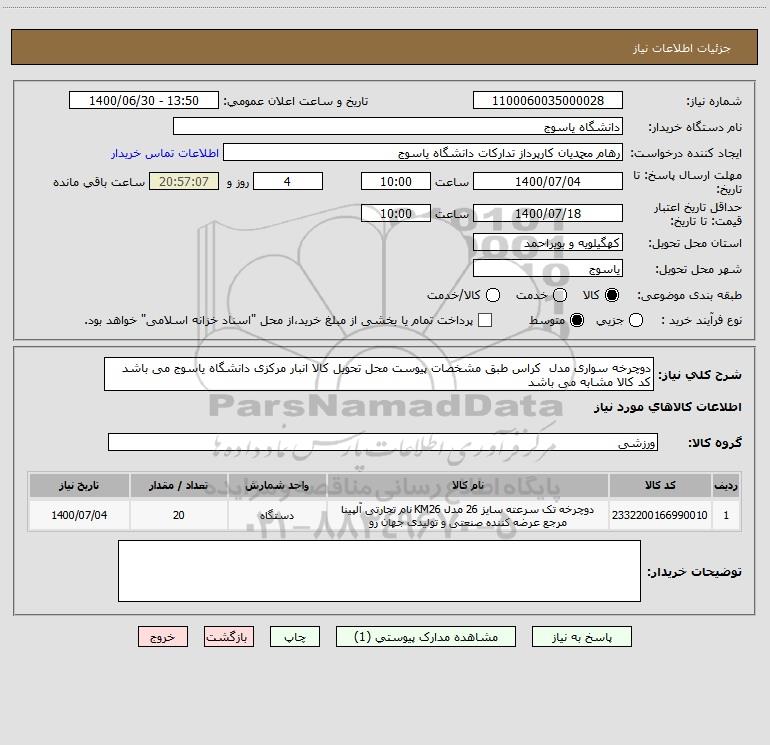Click the شرح کلی نیاز description box
Screen dimensions: 770x745
tap(379, 374)
